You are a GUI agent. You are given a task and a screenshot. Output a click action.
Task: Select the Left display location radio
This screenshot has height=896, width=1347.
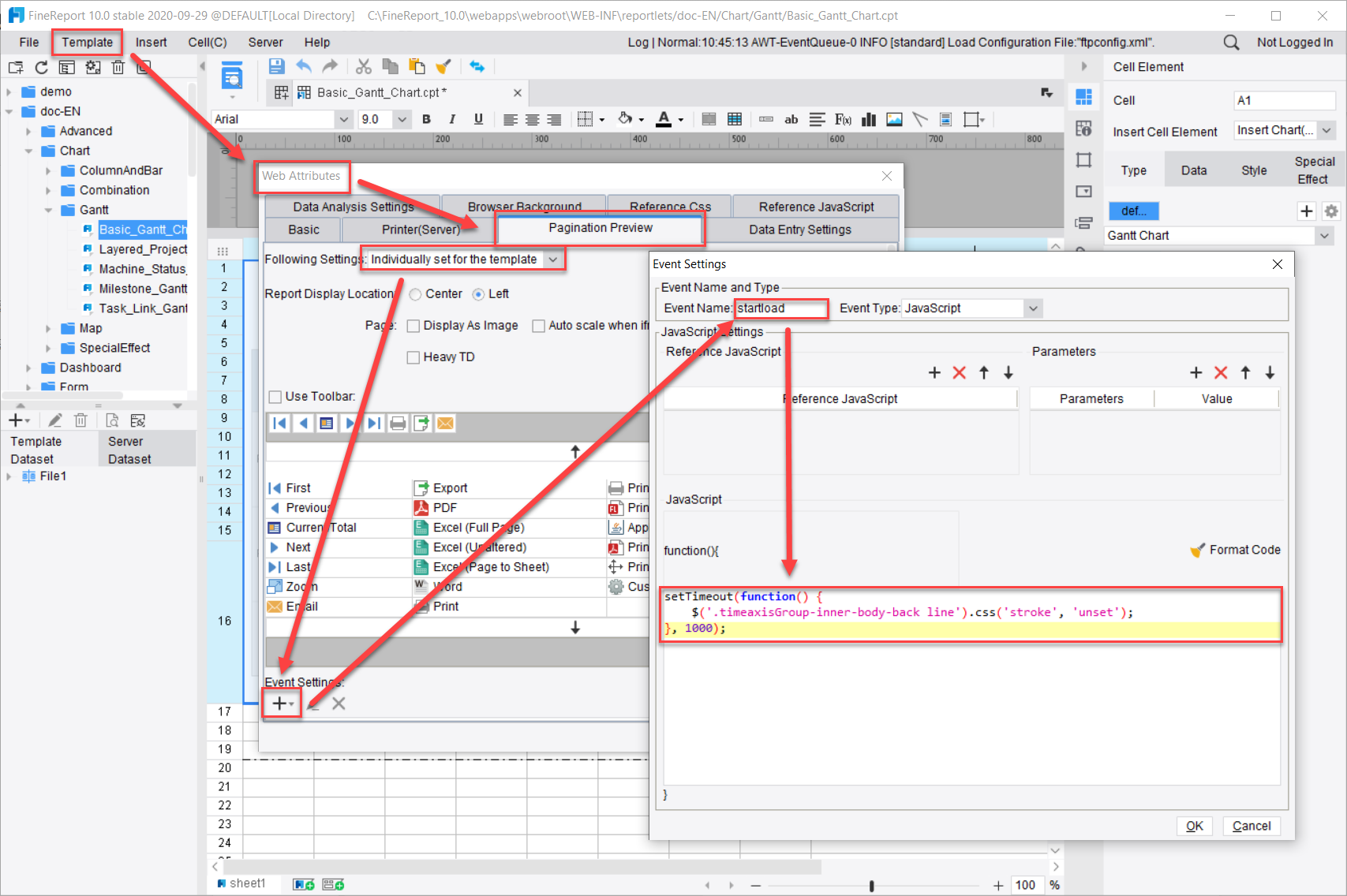(478, 294)
